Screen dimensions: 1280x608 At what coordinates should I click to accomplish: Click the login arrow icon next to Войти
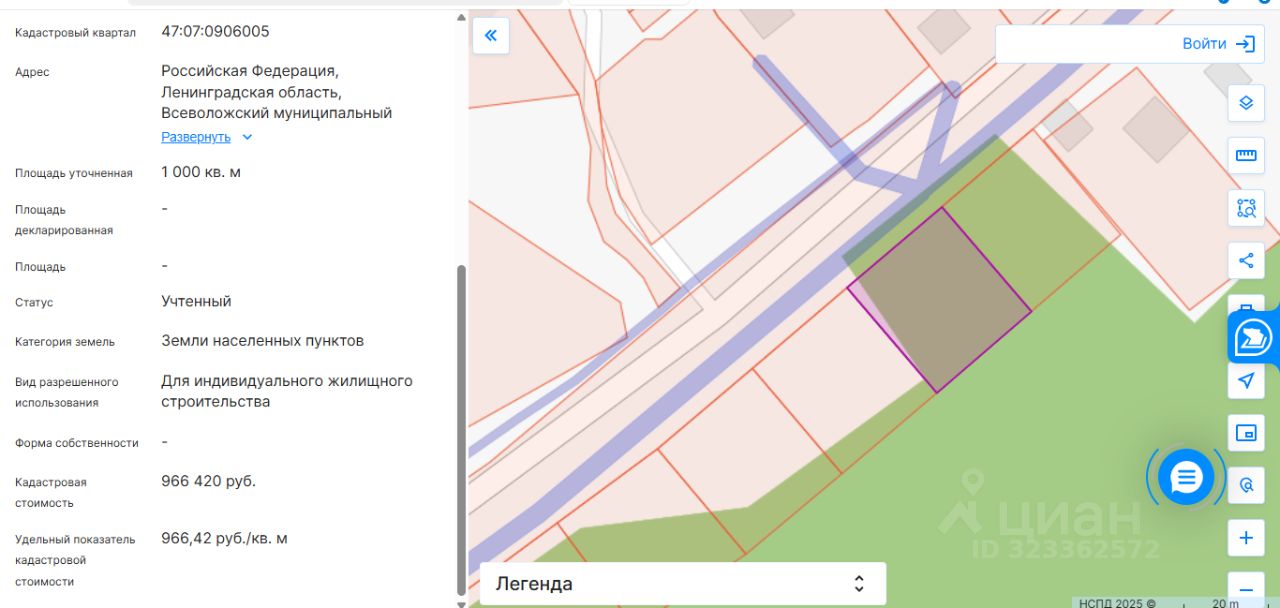pyautogui.click(x=1245, y=44)
